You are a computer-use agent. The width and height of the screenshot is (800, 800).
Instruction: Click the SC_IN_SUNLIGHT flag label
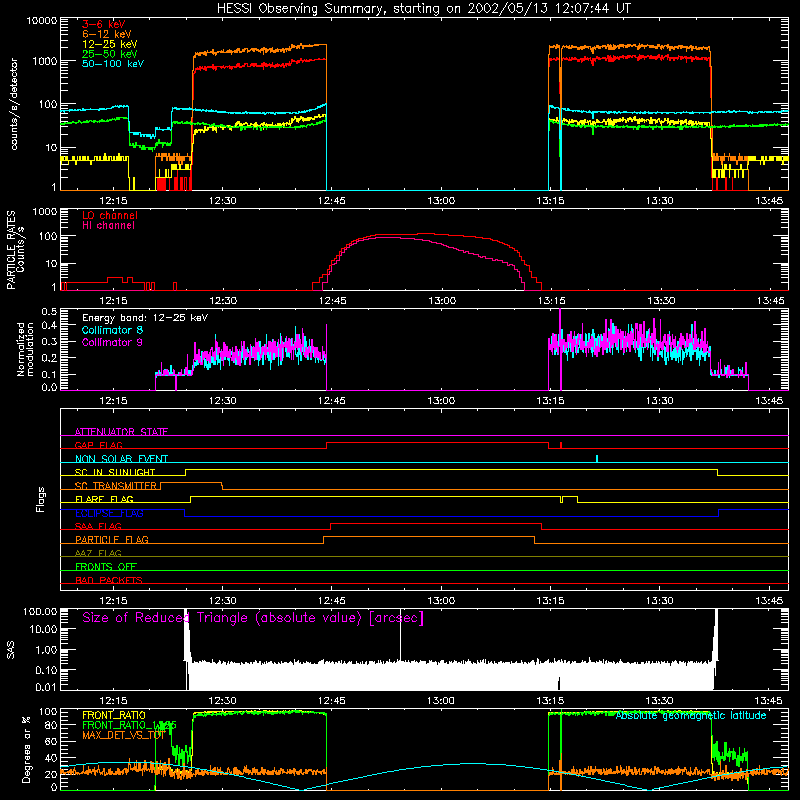(x=115, y=472)
